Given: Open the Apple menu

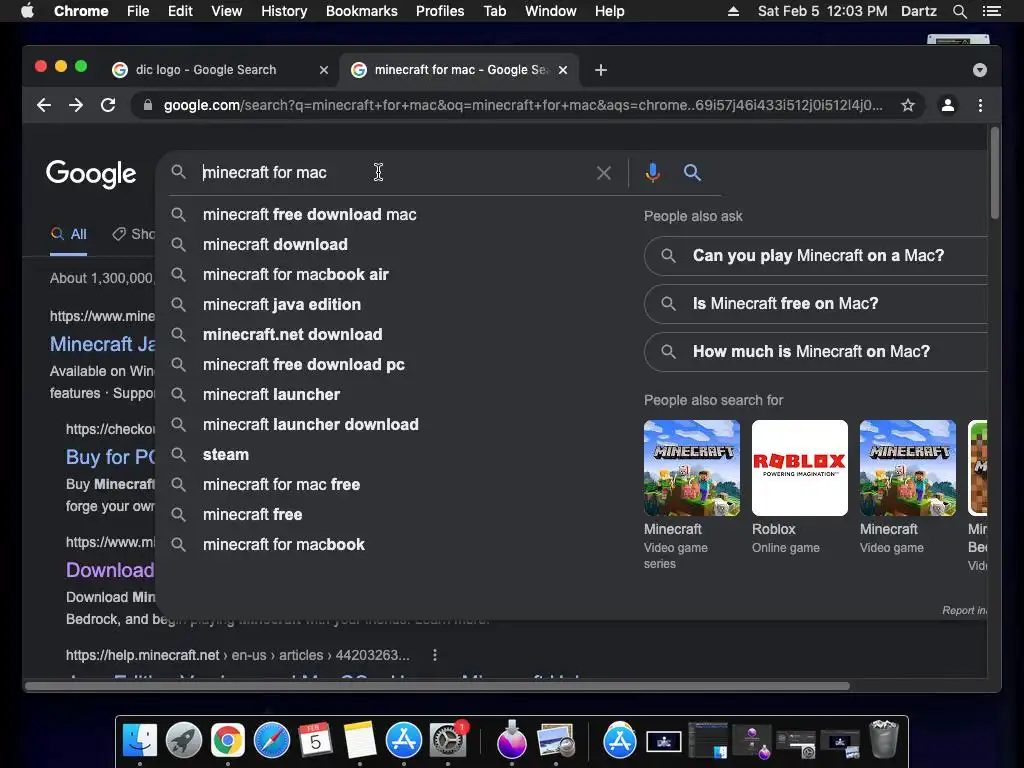Looking at the screenshot, I should tap(27, 10).
